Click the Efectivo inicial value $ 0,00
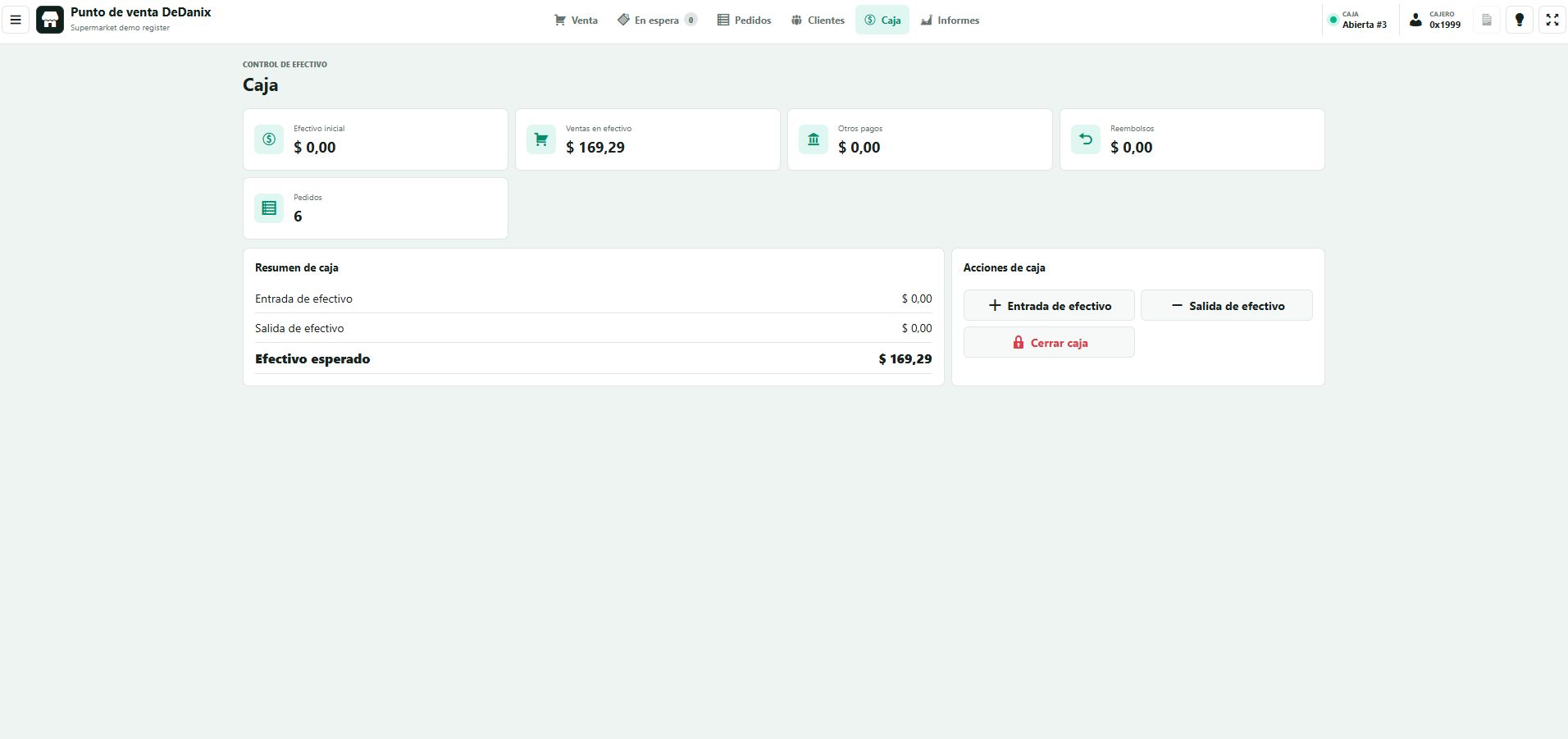Viewport: 1568px width, 739px height. (x=314, y=148)
